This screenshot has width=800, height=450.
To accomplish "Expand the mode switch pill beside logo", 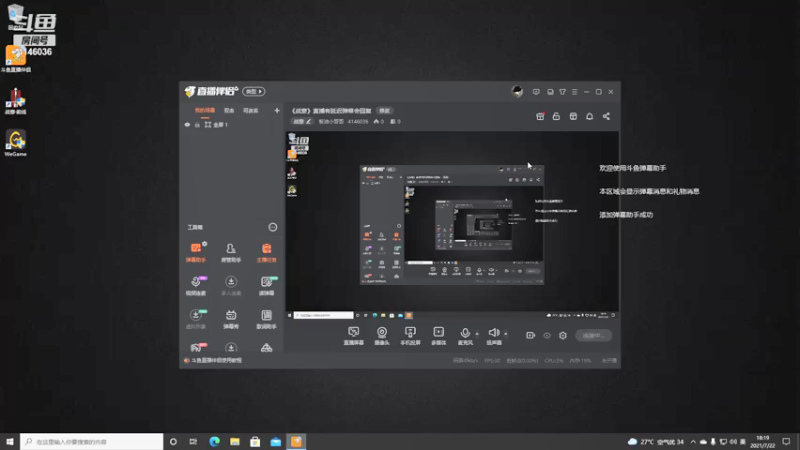I will tap(254, 91).
